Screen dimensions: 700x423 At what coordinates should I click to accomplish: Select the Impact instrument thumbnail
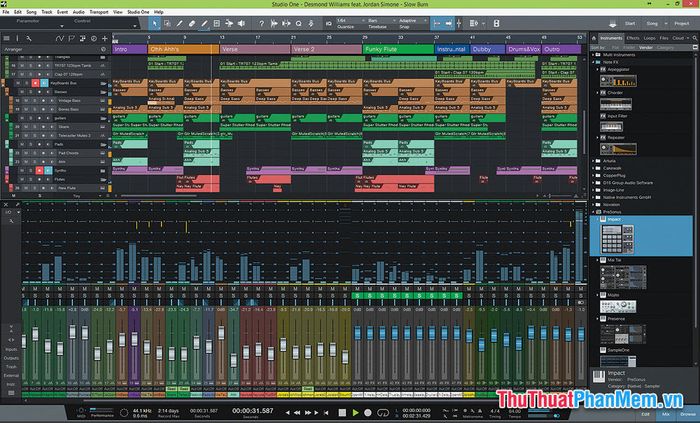617,239
